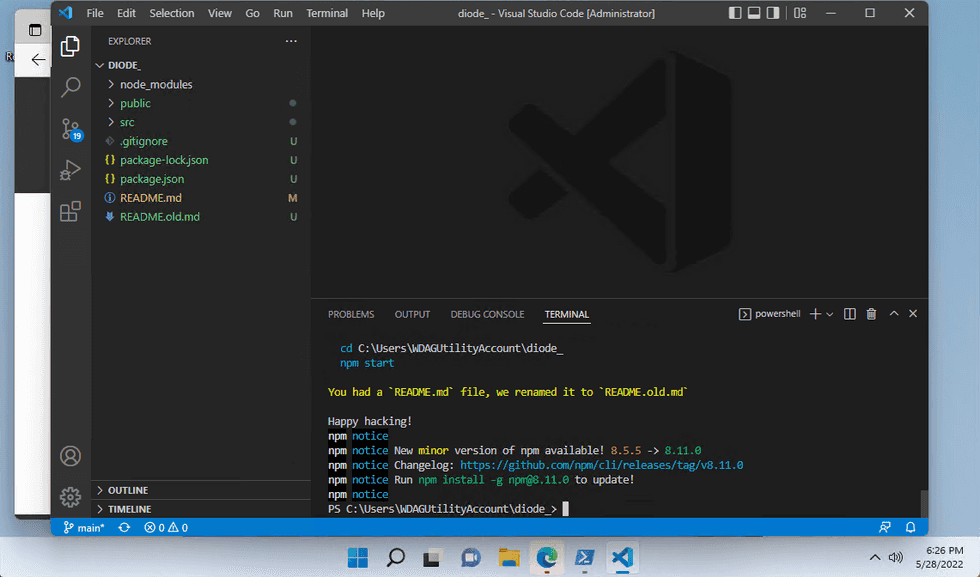Kill terminal with trash icon
The image size is (980, 577).
click(x=871, y=314)
